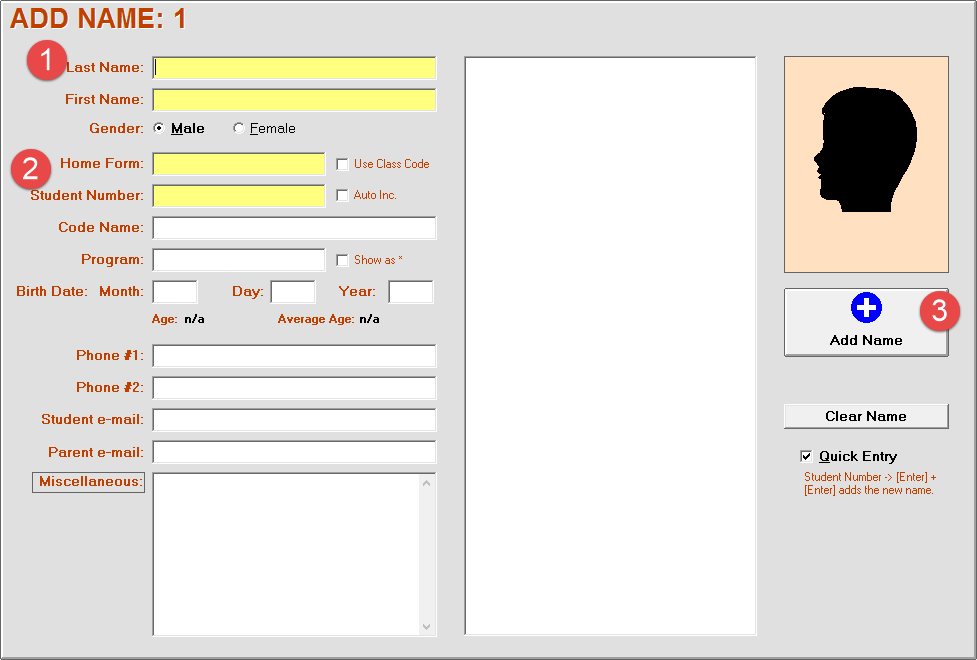Screen dimensions: 977x660
Task: Click the student silhouette photo placeholder
Action: pos(866,165)
